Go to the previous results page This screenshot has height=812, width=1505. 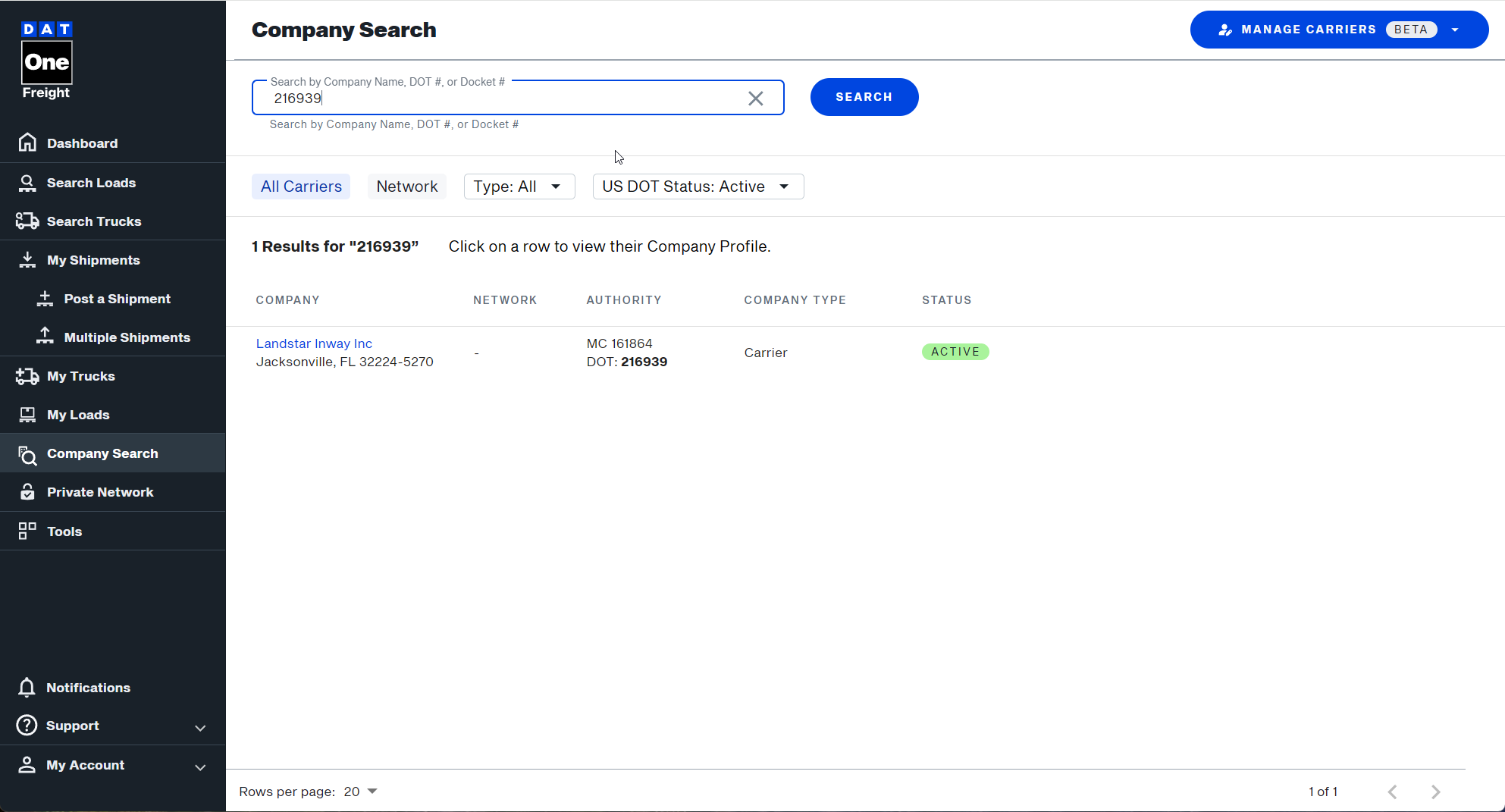coord(1393,792)
